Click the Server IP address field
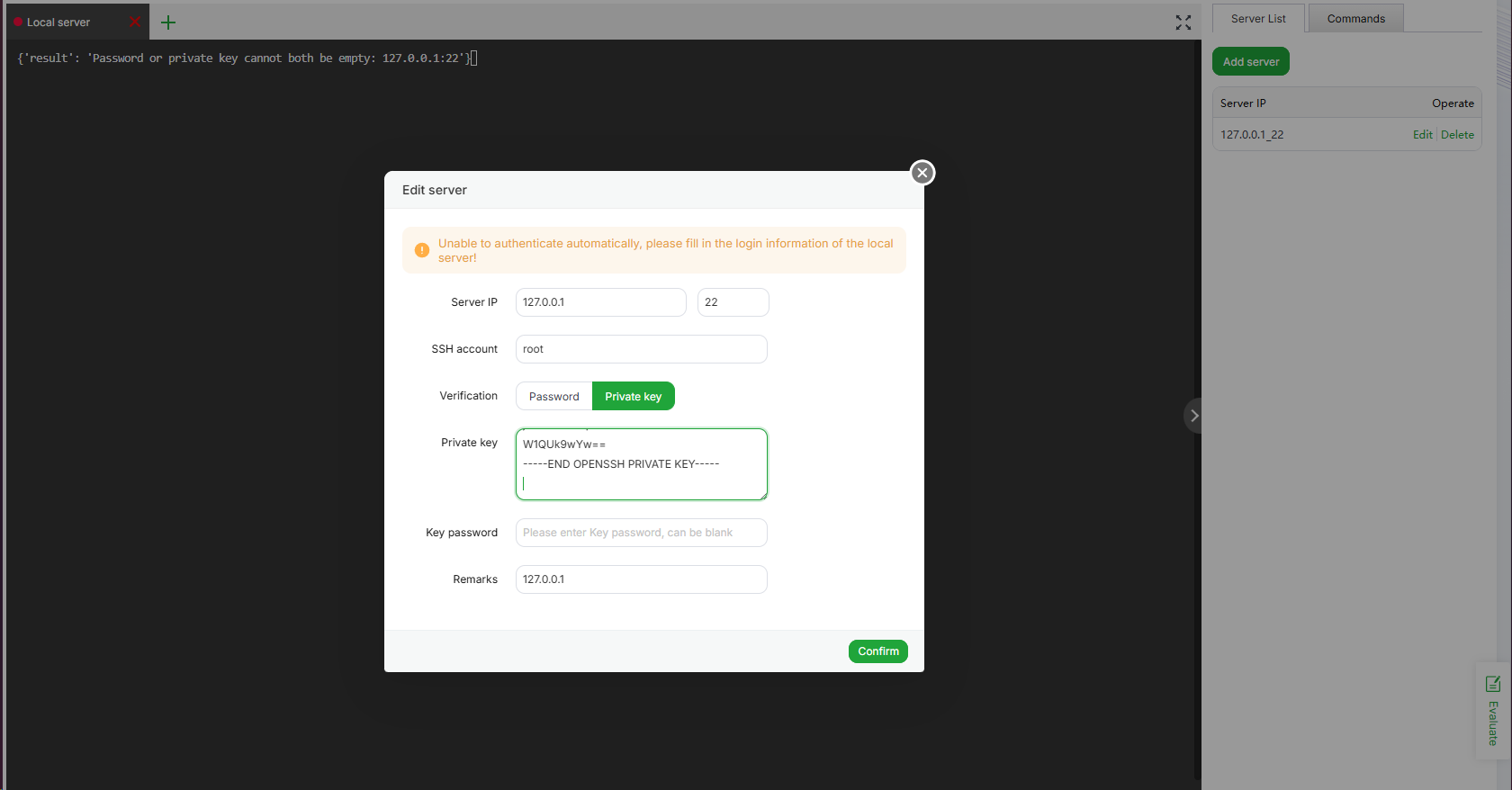Screen dimensions: 1512x790 click(600, 302)
